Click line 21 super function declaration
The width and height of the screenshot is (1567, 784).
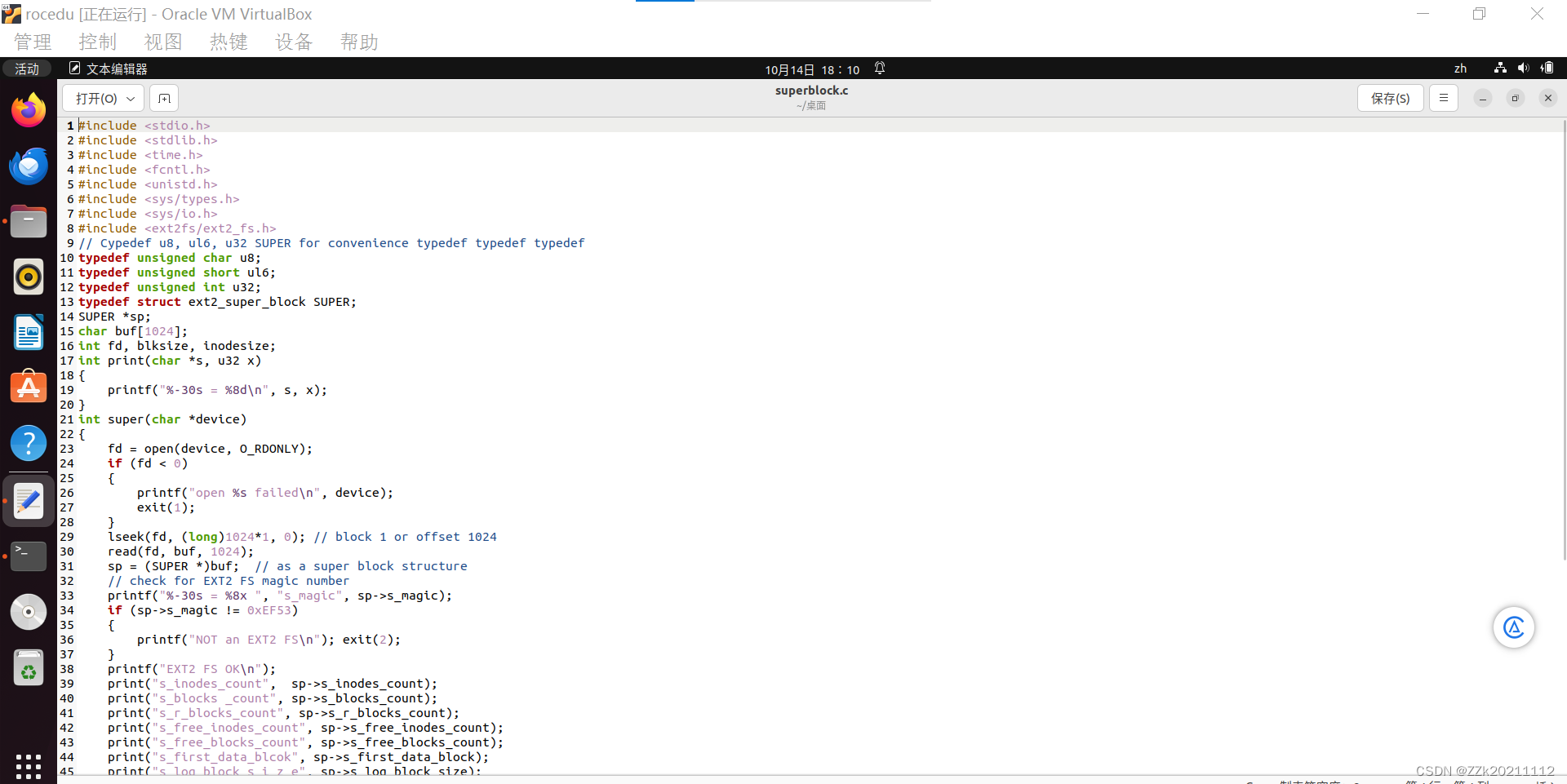click(162, 419)
